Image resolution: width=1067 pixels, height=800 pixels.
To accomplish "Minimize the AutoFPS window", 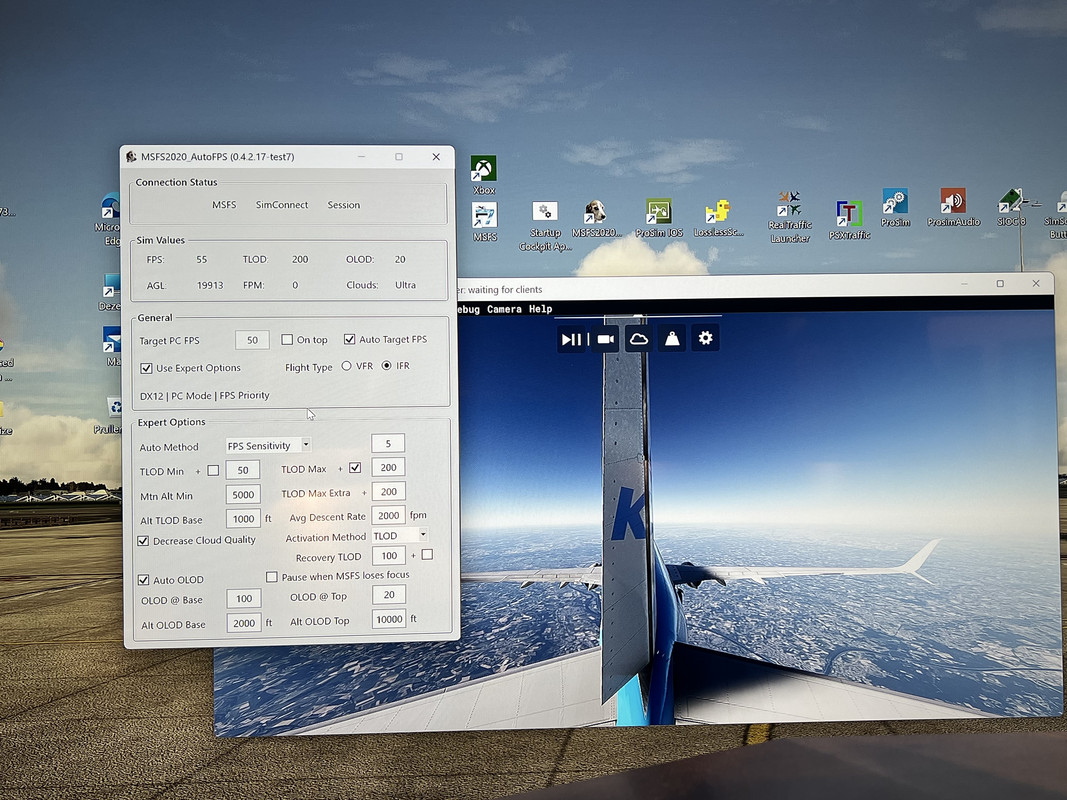I will coord(362,156).
